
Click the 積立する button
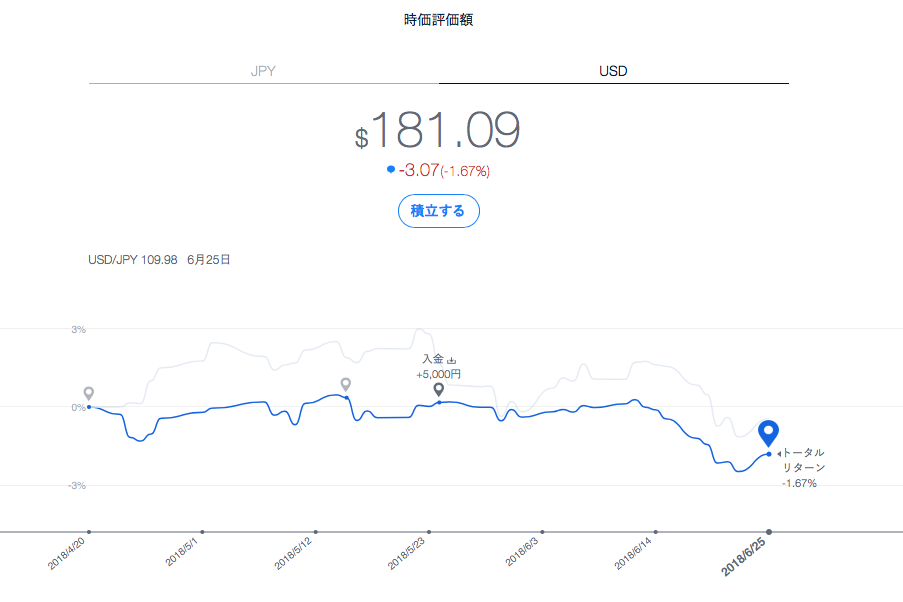(439, 211)
